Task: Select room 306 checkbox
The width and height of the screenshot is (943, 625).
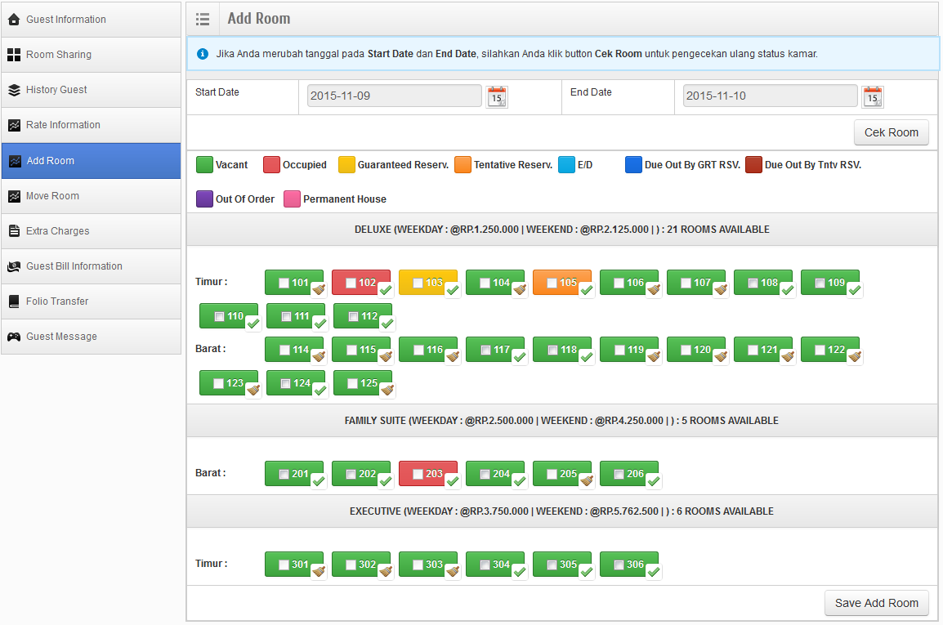Action: tap(619, 565)
